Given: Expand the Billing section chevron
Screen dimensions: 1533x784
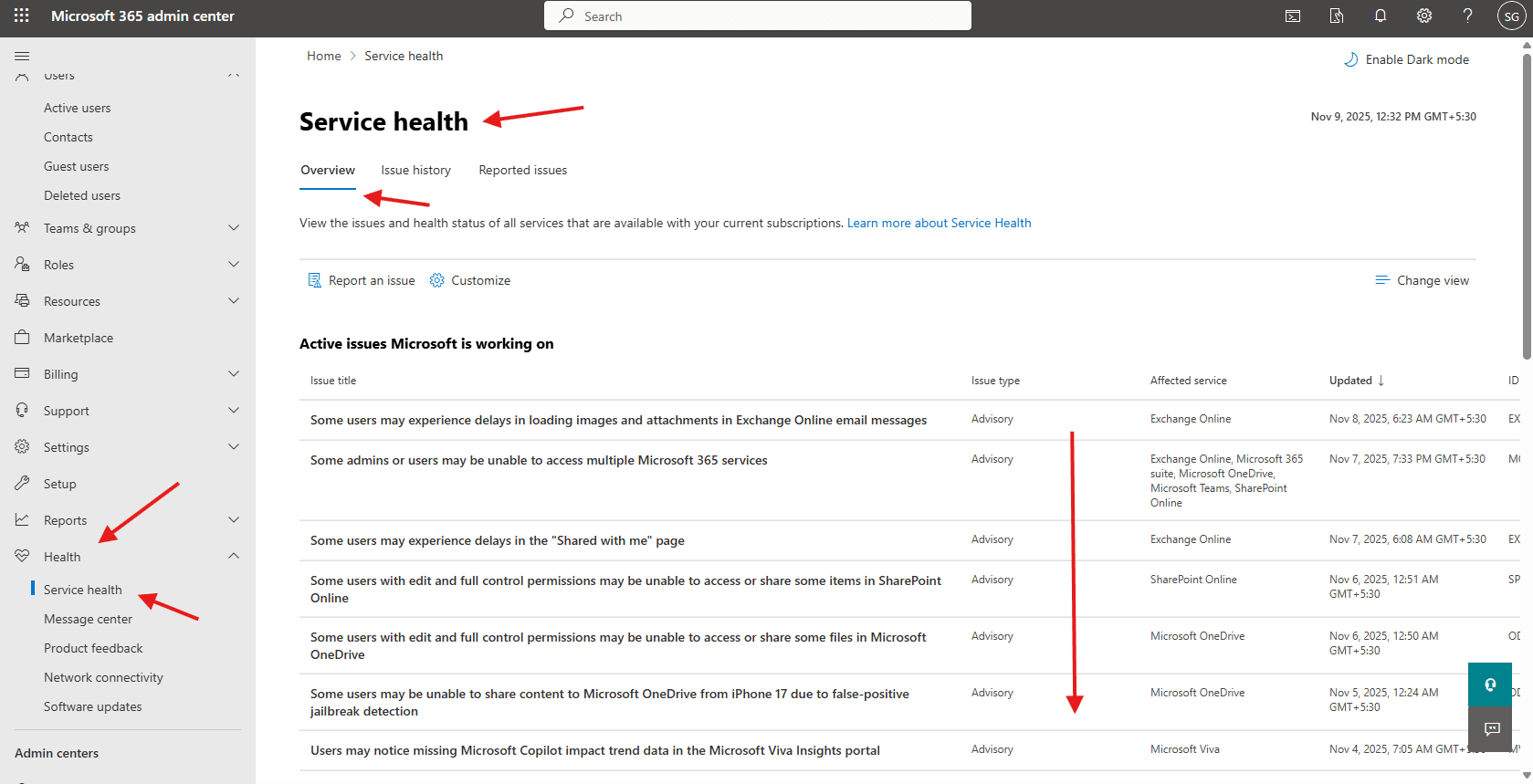Looking at the screenshot, I should click(x=234, y=373).
